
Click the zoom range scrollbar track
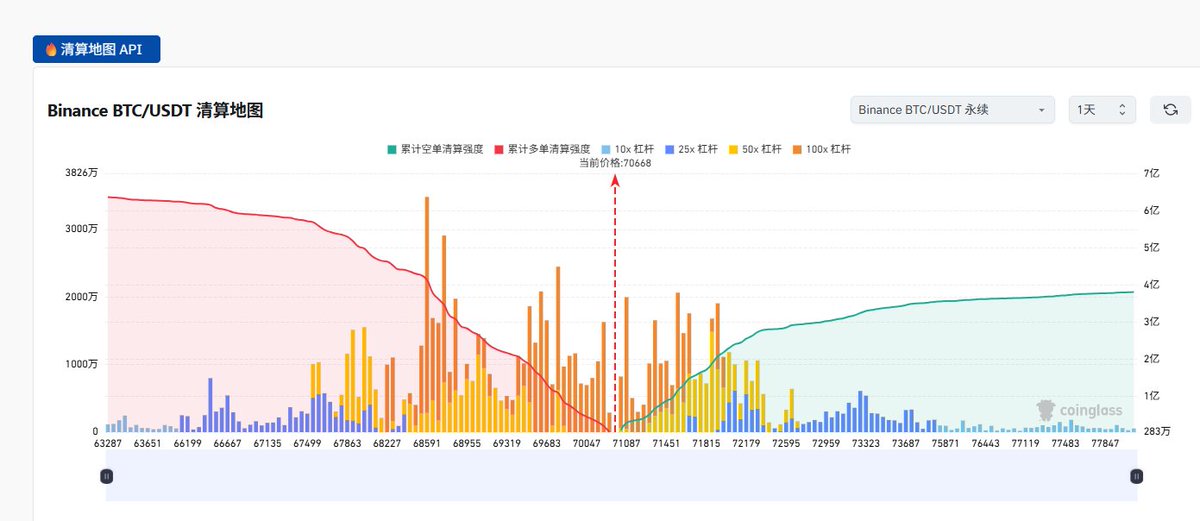(x=620, y=477)
